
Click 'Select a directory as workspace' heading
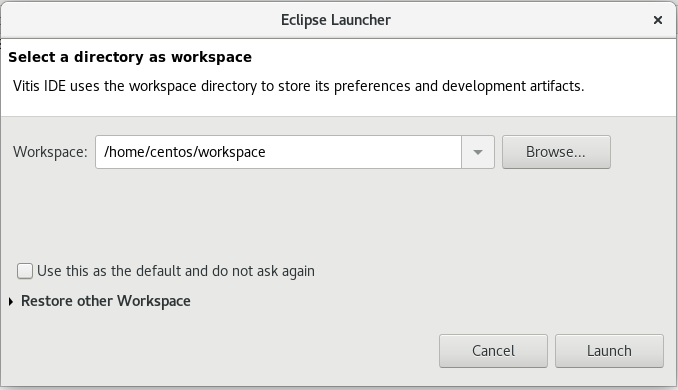click(x=130, y=57)
